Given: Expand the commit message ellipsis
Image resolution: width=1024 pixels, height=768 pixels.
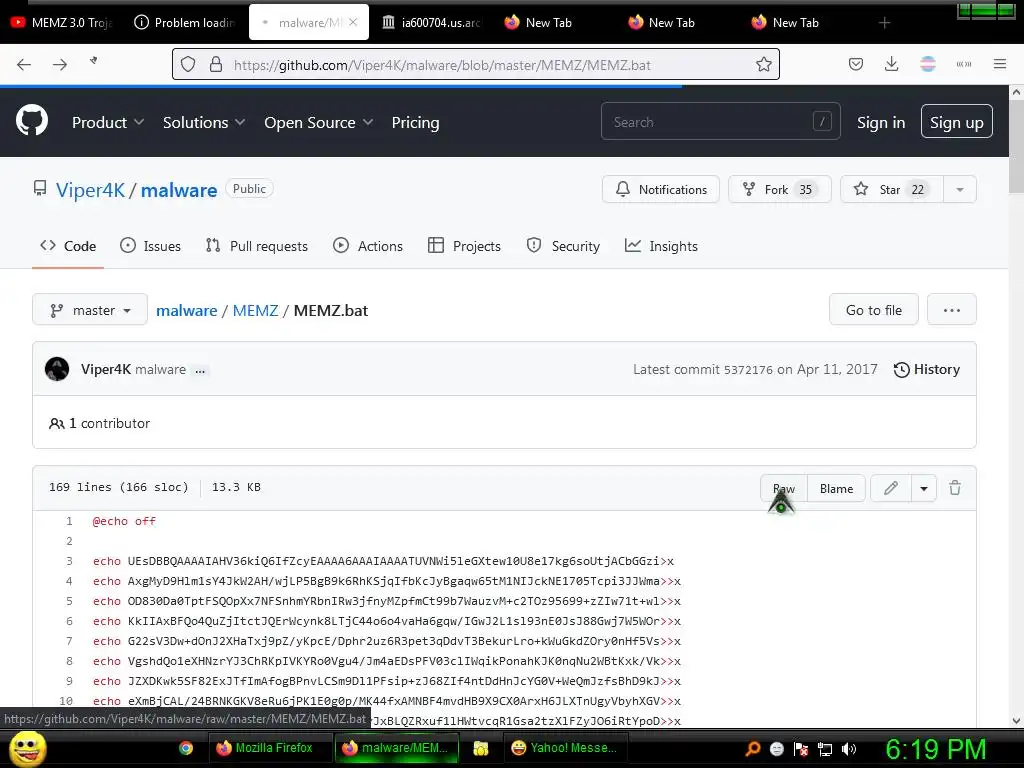Looking at the screenshot, I should pos(200,370).
